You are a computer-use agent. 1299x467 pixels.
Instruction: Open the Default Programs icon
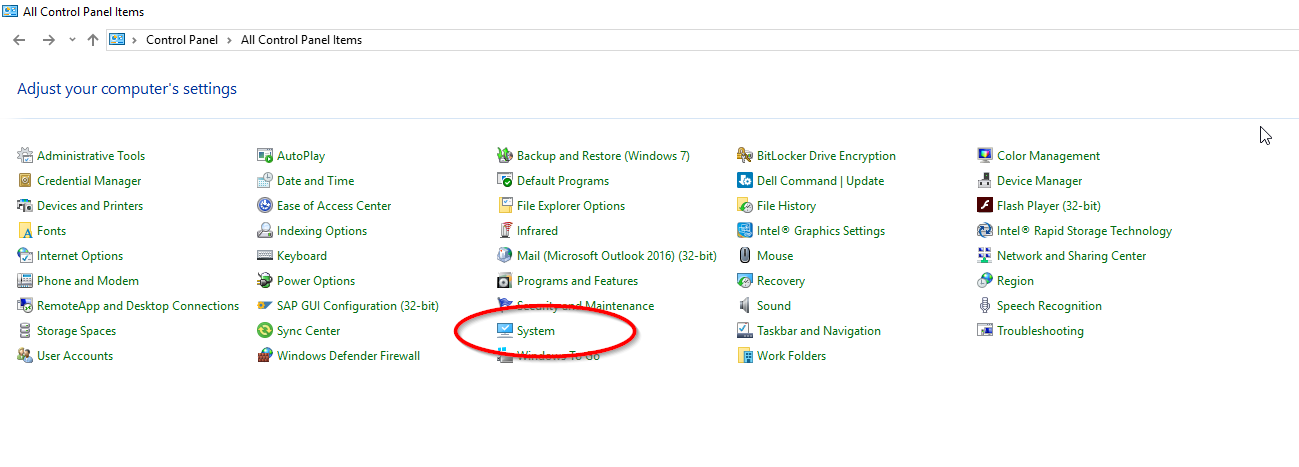505,180
